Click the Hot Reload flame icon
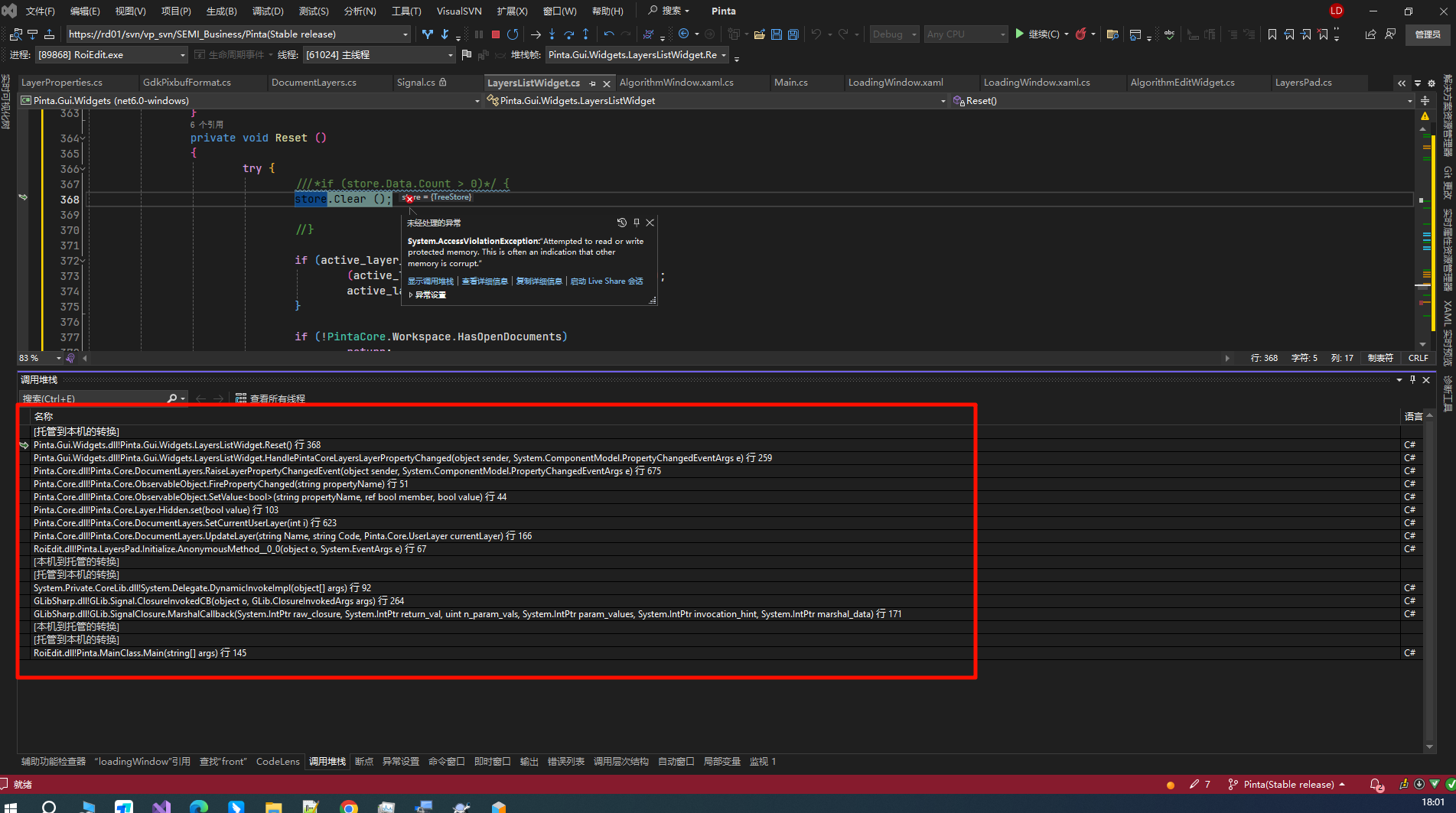This screenshot has width=1456, height=813. coord(1081,34)
